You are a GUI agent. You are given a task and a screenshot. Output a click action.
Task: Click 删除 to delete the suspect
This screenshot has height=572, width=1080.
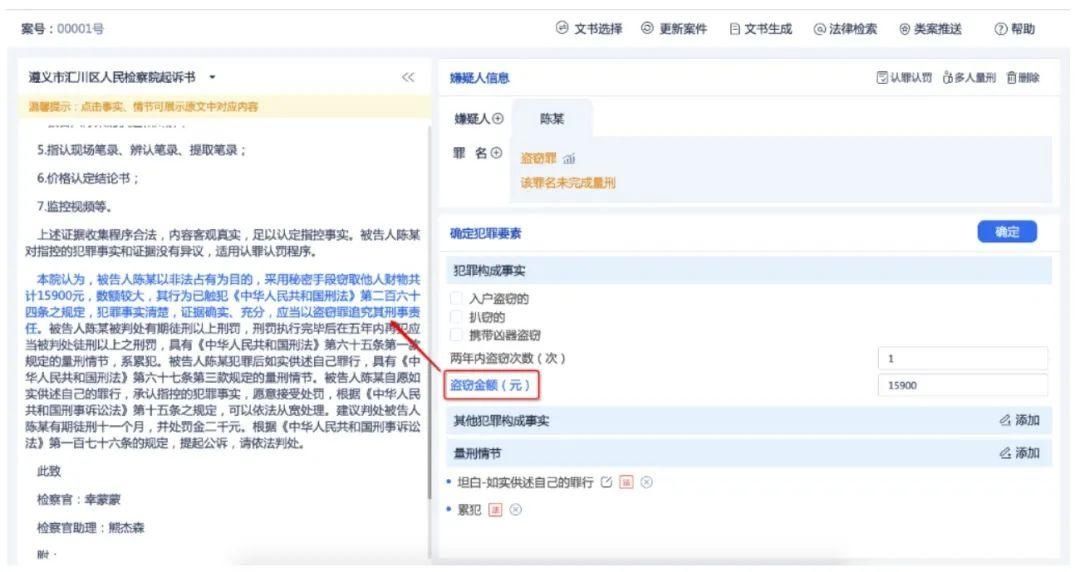(x=1023, y=78)
